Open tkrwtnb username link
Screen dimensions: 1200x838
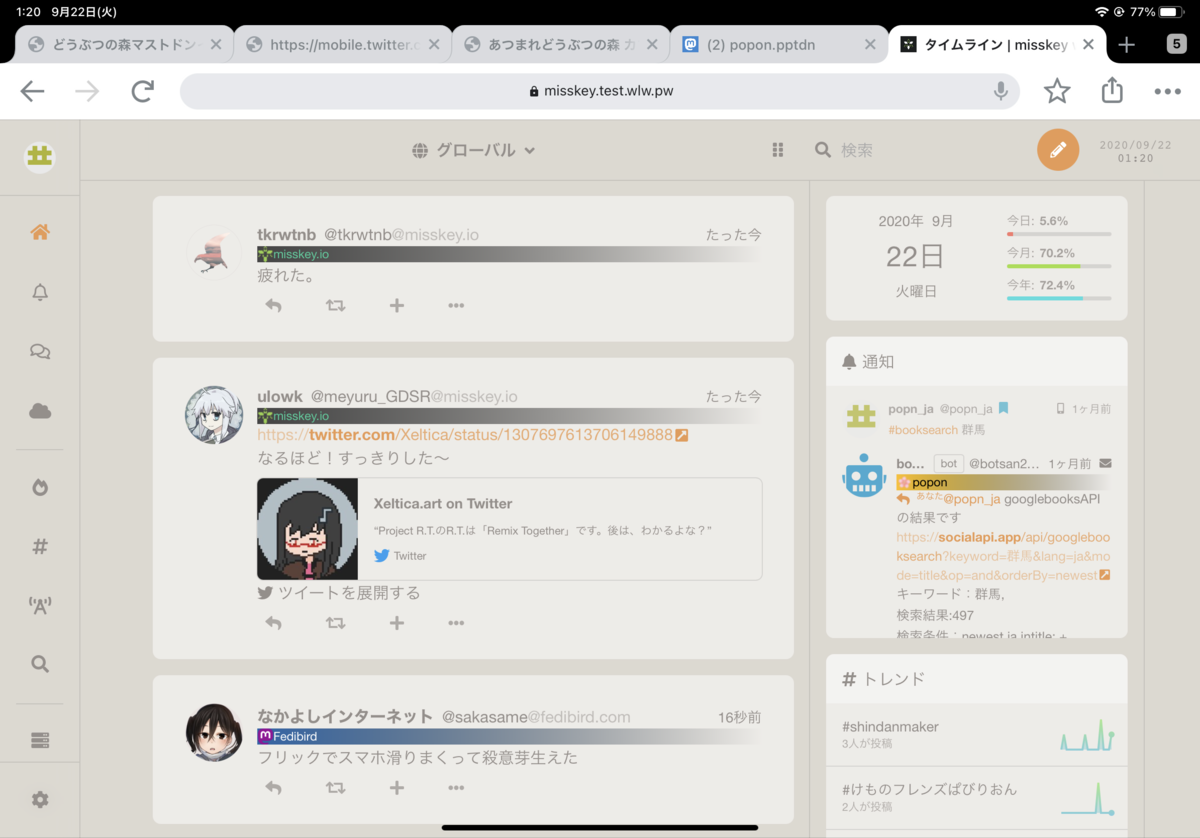[286, 235]
